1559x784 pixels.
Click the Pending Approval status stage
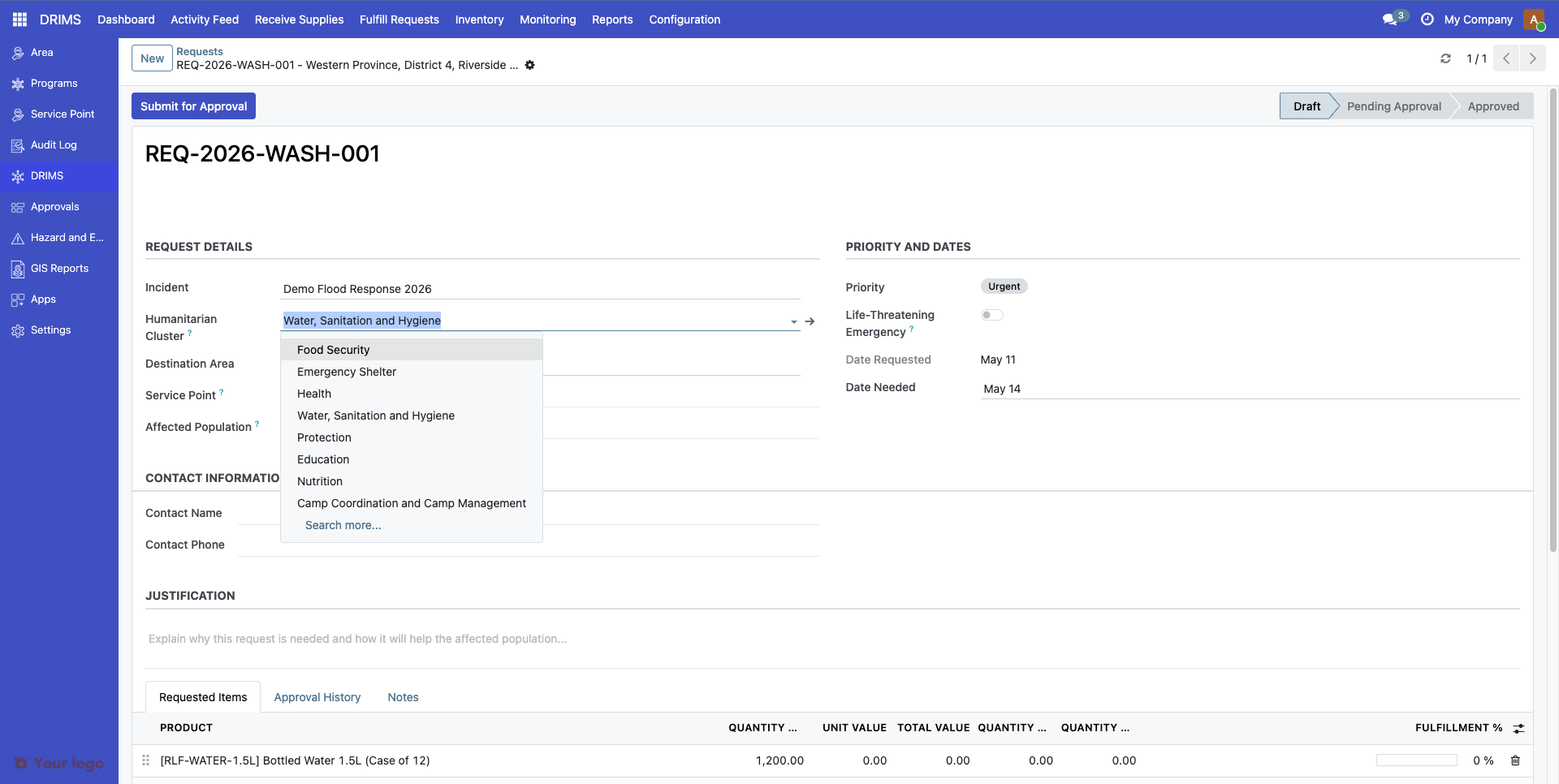click(x=1393, y=106)
